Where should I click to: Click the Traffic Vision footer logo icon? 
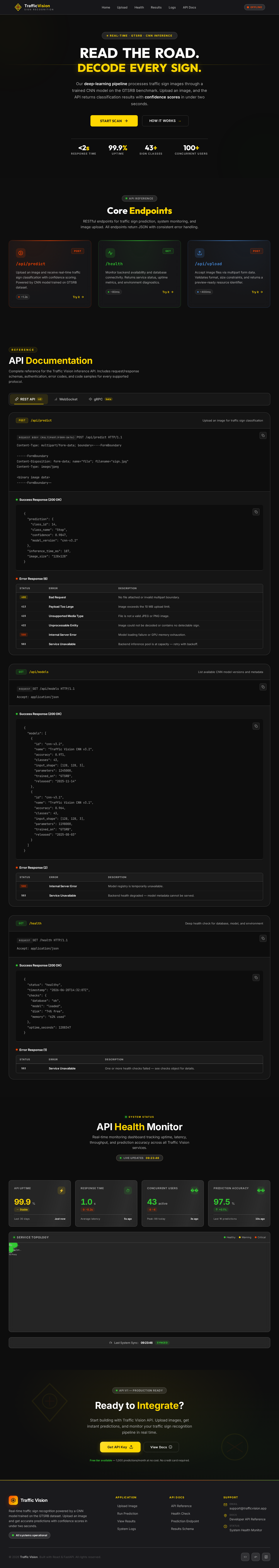click(x=13, y=1501)
